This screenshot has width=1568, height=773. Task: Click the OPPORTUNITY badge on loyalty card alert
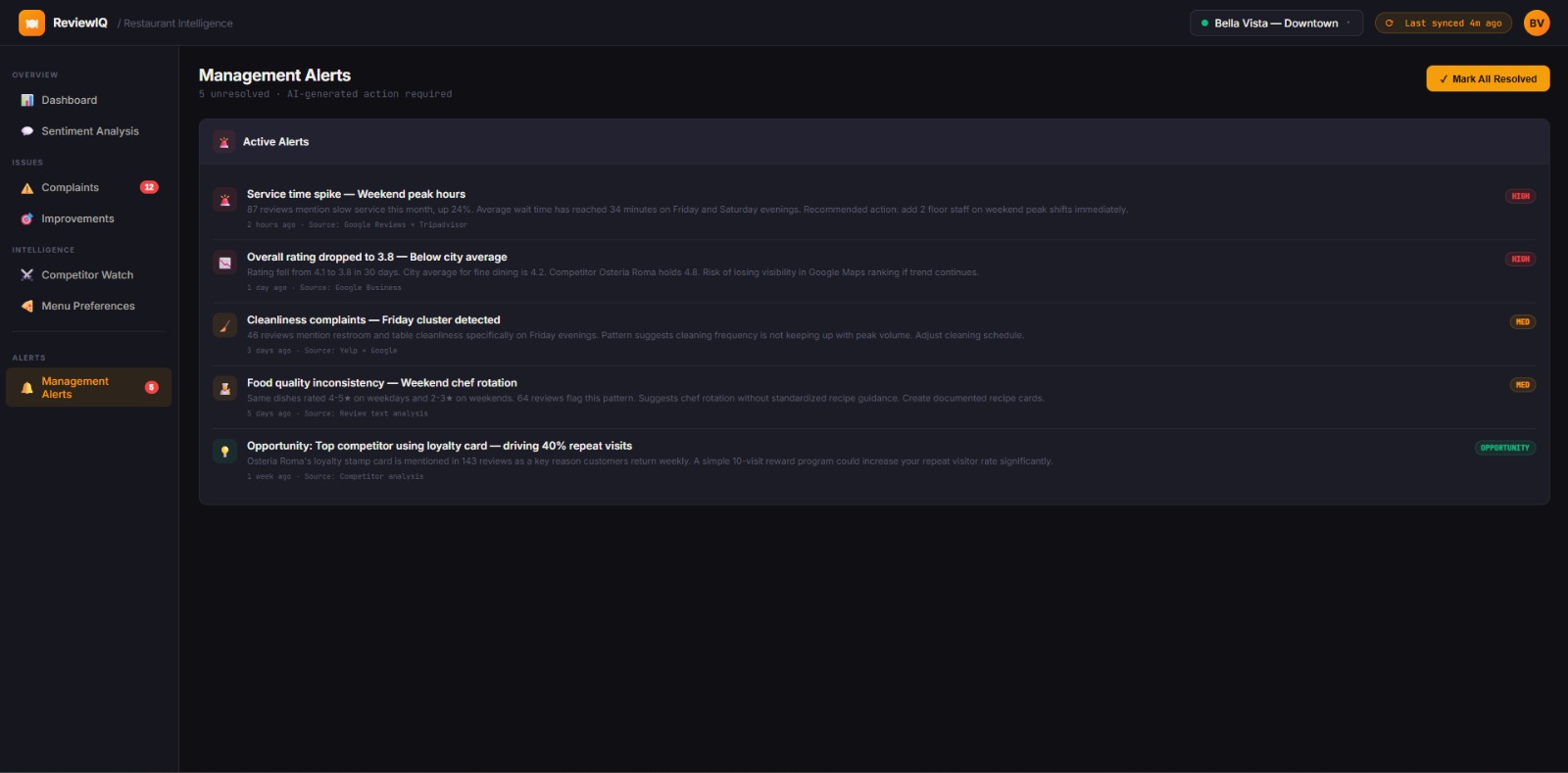pyautogui.click(x=1505, y=448)
